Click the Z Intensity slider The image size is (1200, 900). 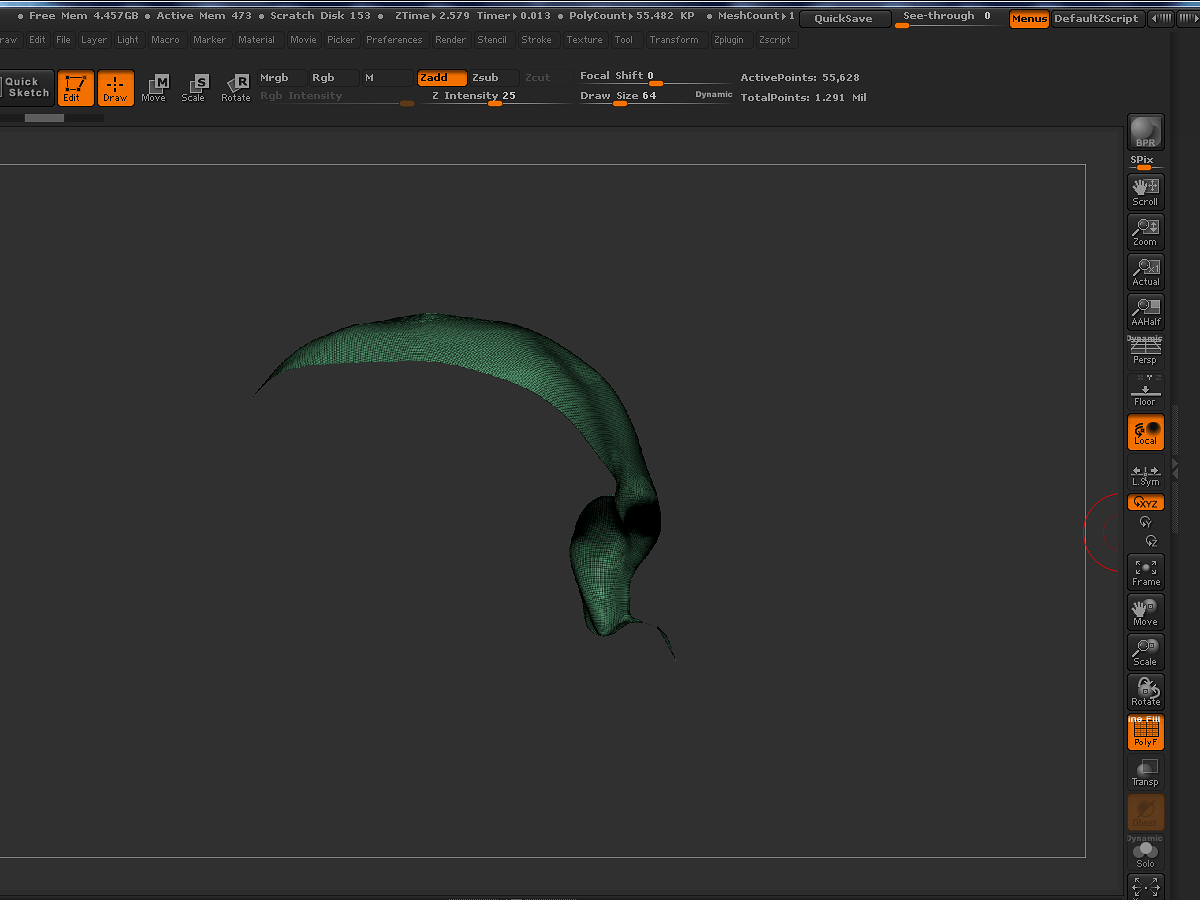click(x=494, y=97)
